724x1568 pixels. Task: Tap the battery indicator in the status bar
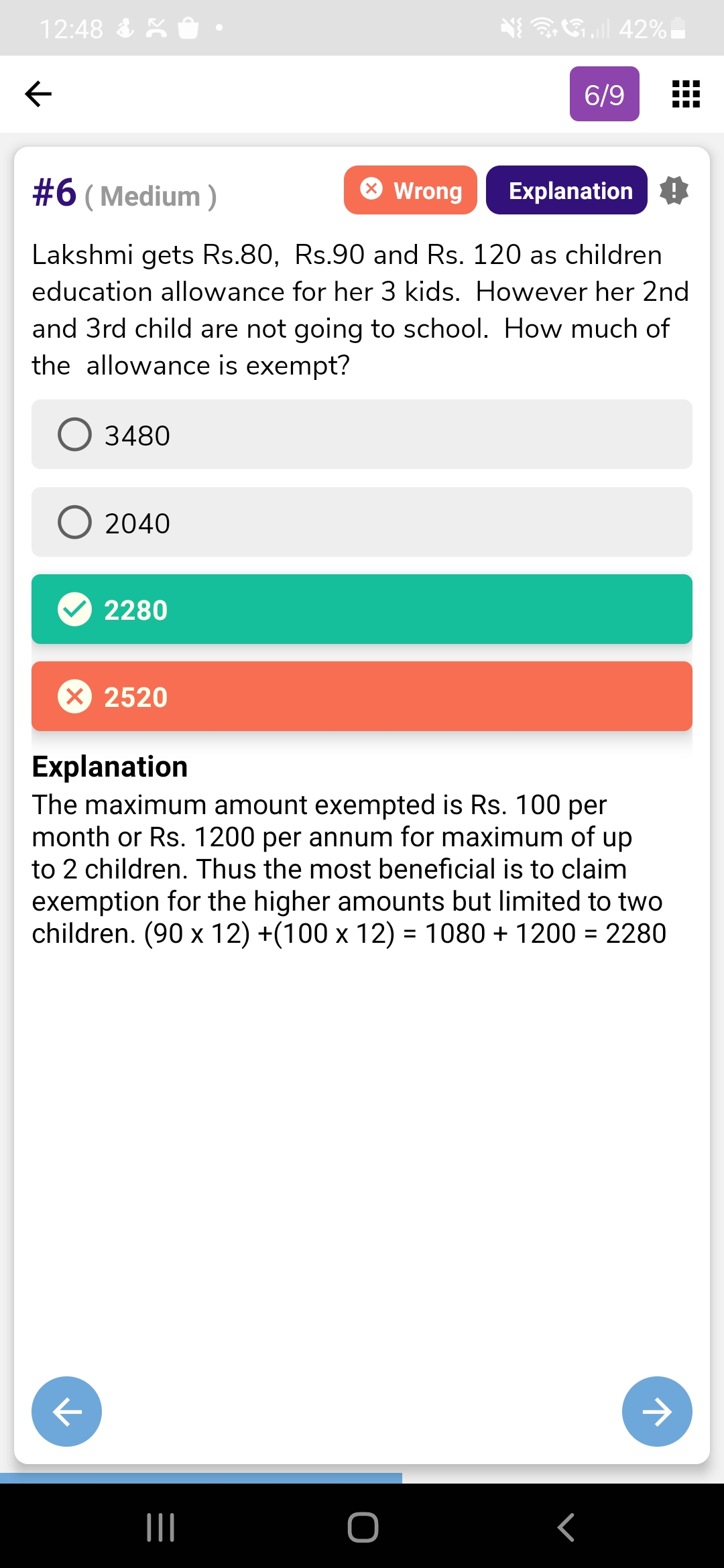click(678, 29)
